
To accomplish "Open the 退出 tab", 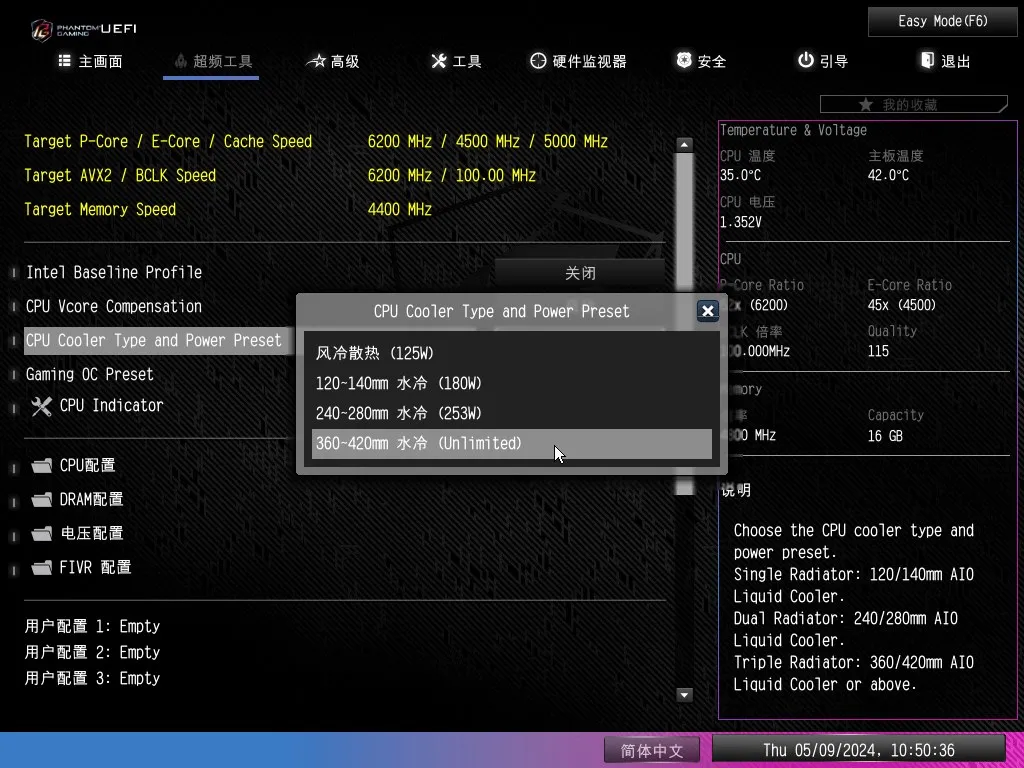I will (946, 61).
